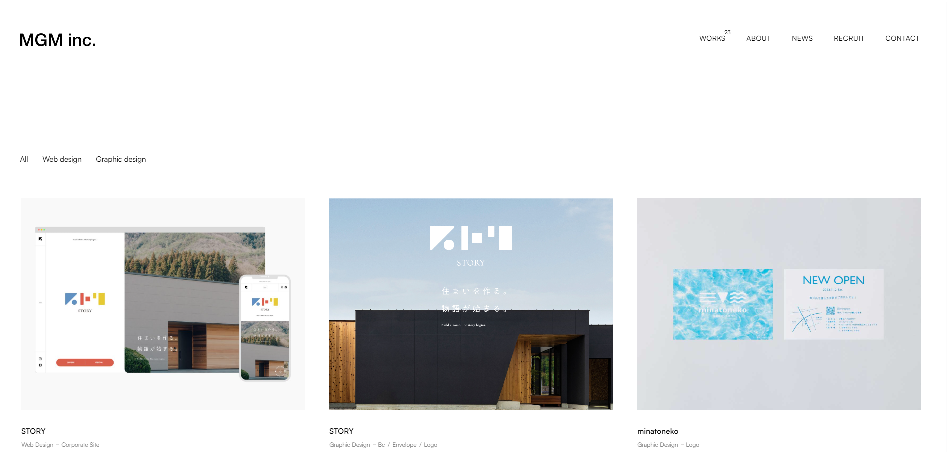The image size is (947, 453).
Task: Click the MGM inc. logo
Action: [57, 40]
